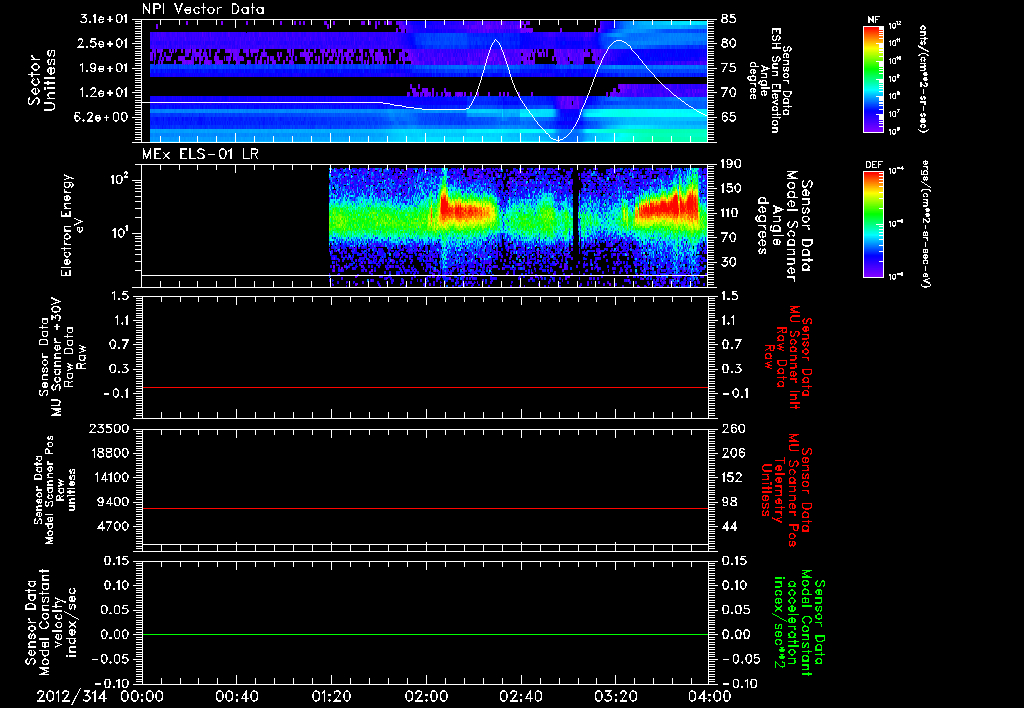Image resolution: width=1024 pixels, height=708 pixels.
Task: Click the 'MU Scanner +30V Raw Data' left label
Action: pyautogui.click(x=62, y=357)
